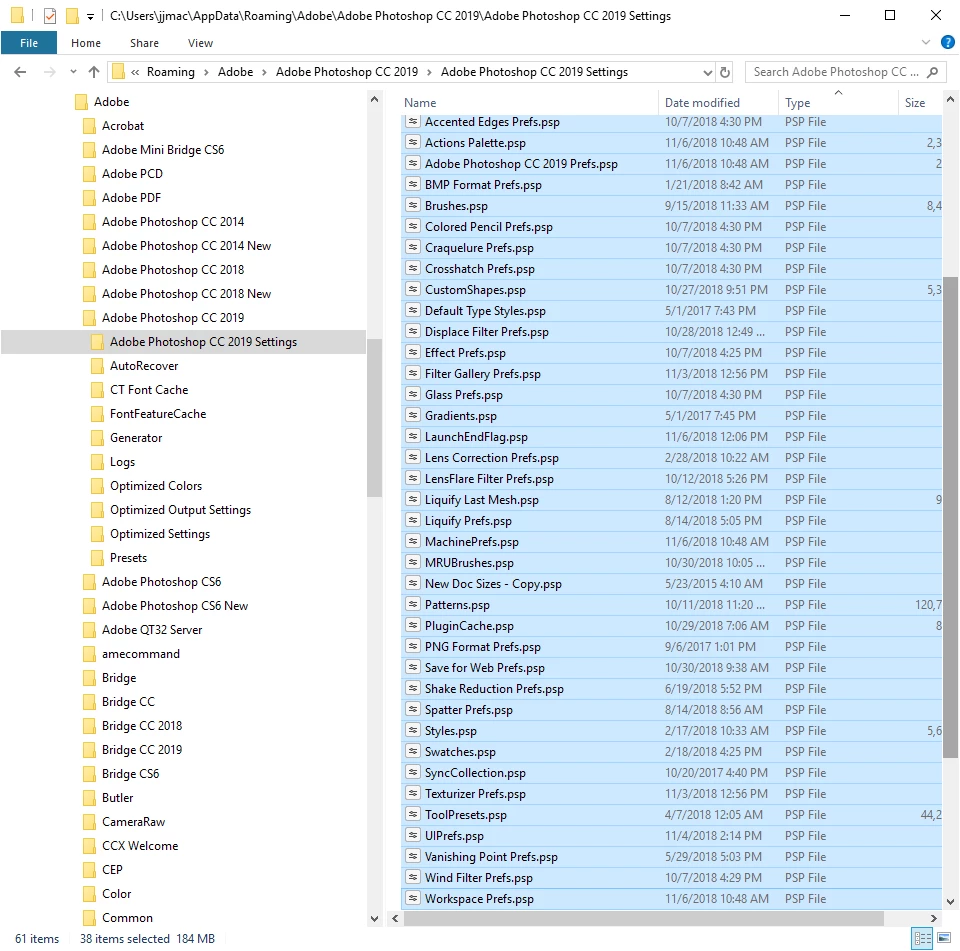
Task: Open Quick Access Toolbar customize dropdown
Action: pyautogui.click(x=90, y=17)
